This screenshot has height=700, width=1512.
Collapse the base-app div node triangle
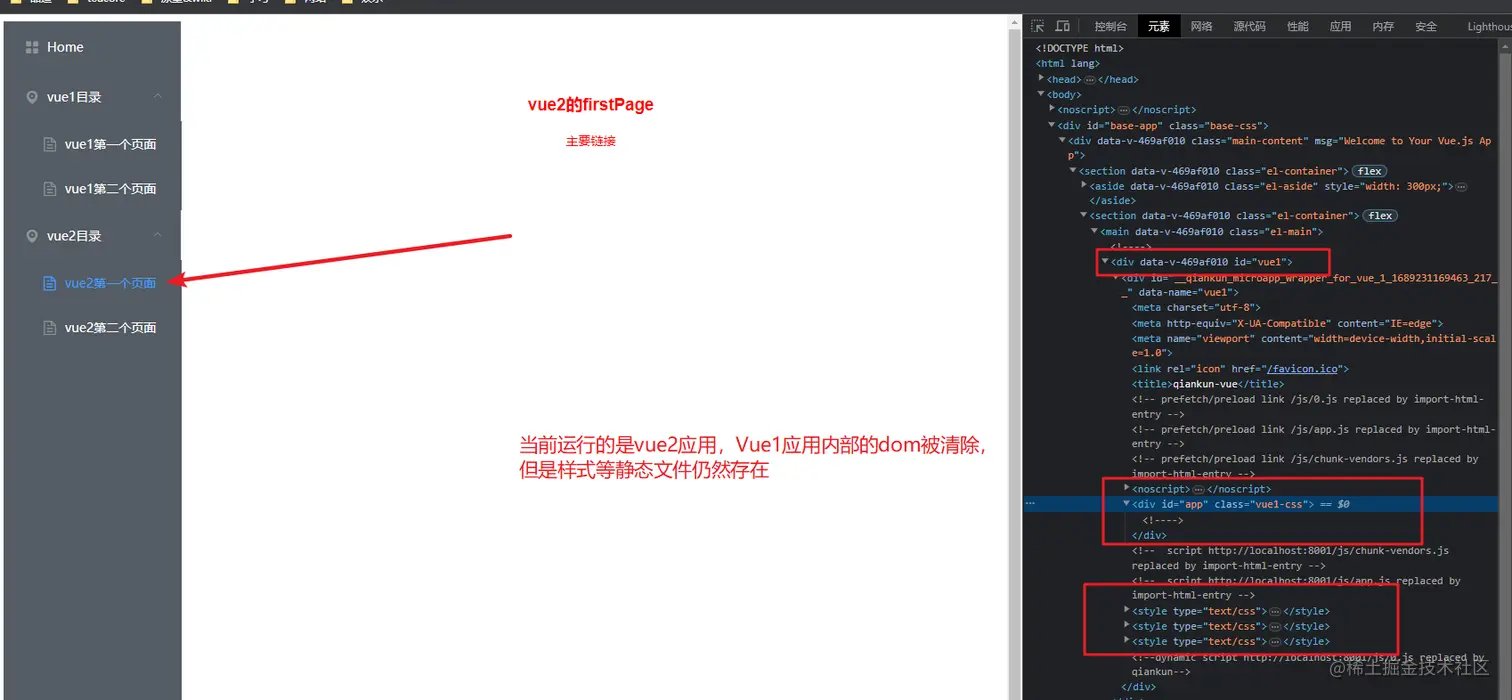coord(1052,125)
